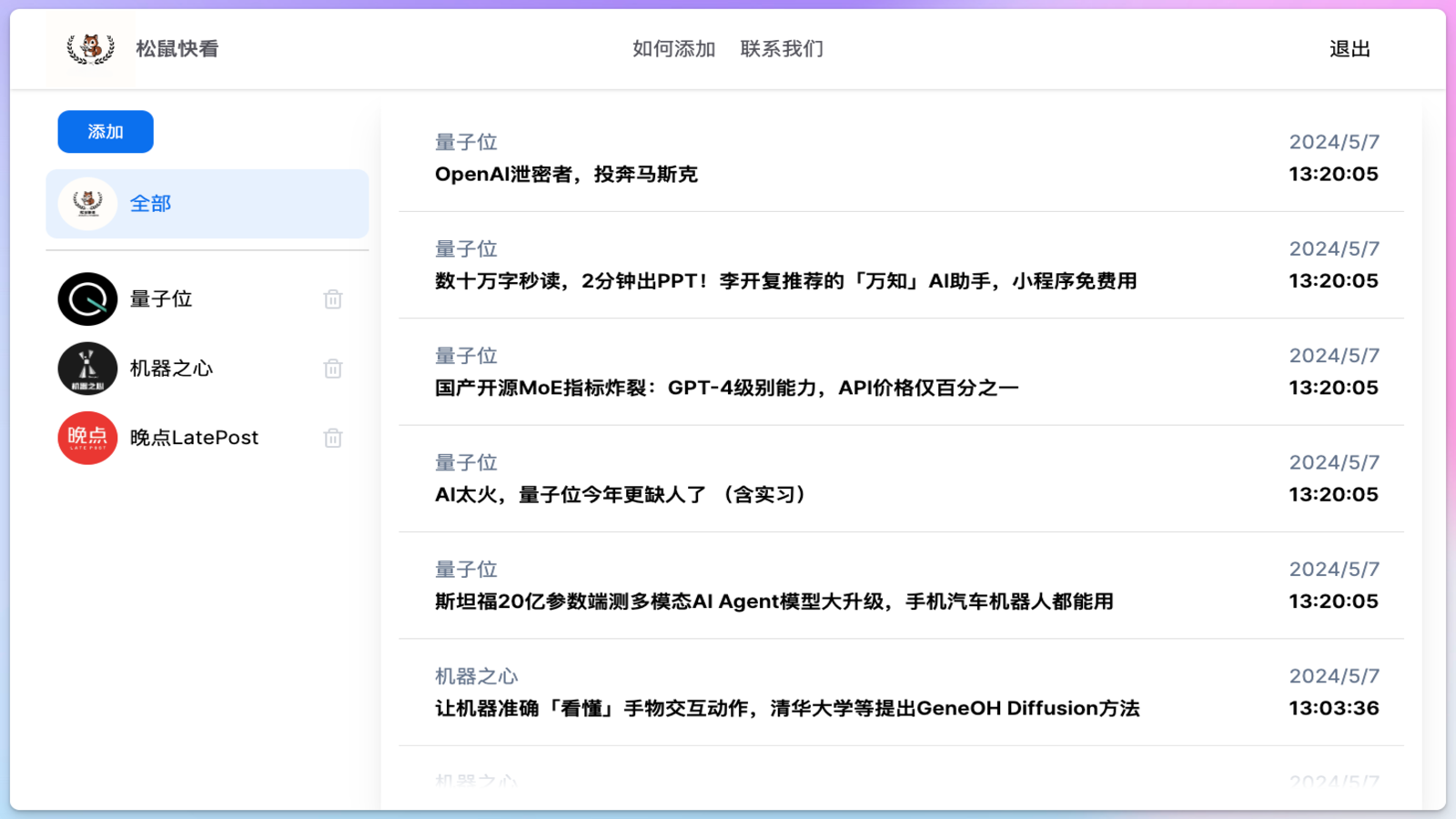Click the squirrel logo in the header

pyautogui.click(x=90, y=49)
